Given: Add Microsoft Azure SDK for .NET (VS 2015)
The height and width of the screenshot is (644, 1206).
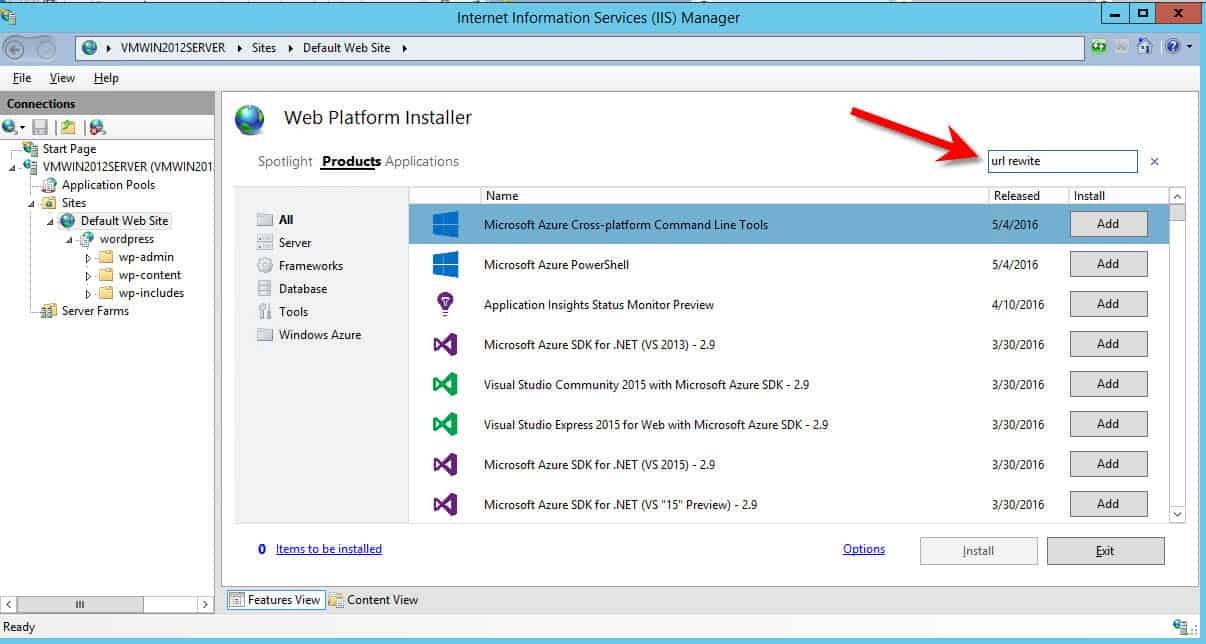Looking at the screenshot, I should (1108, 464).
